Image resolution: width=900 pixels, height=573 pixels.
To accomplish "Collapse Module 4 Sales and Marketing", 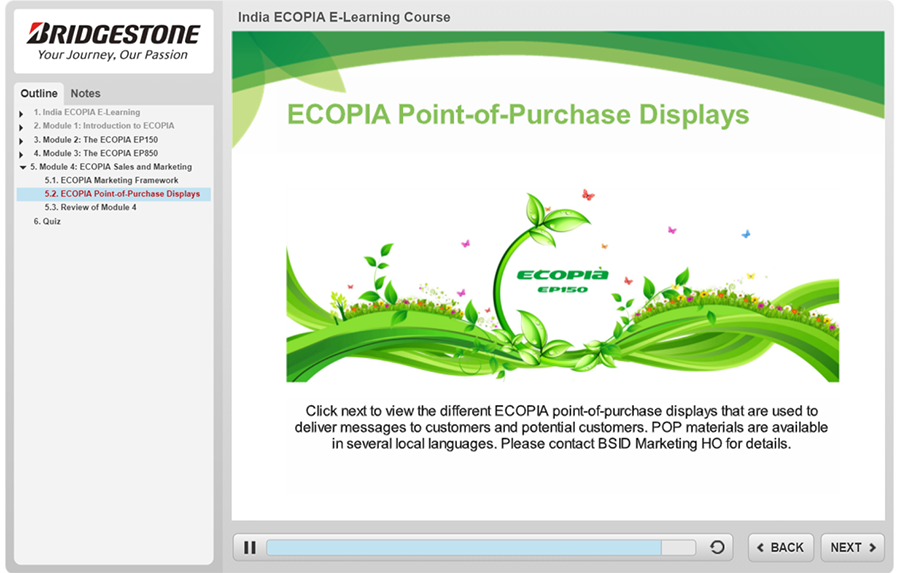I will 22,167.
